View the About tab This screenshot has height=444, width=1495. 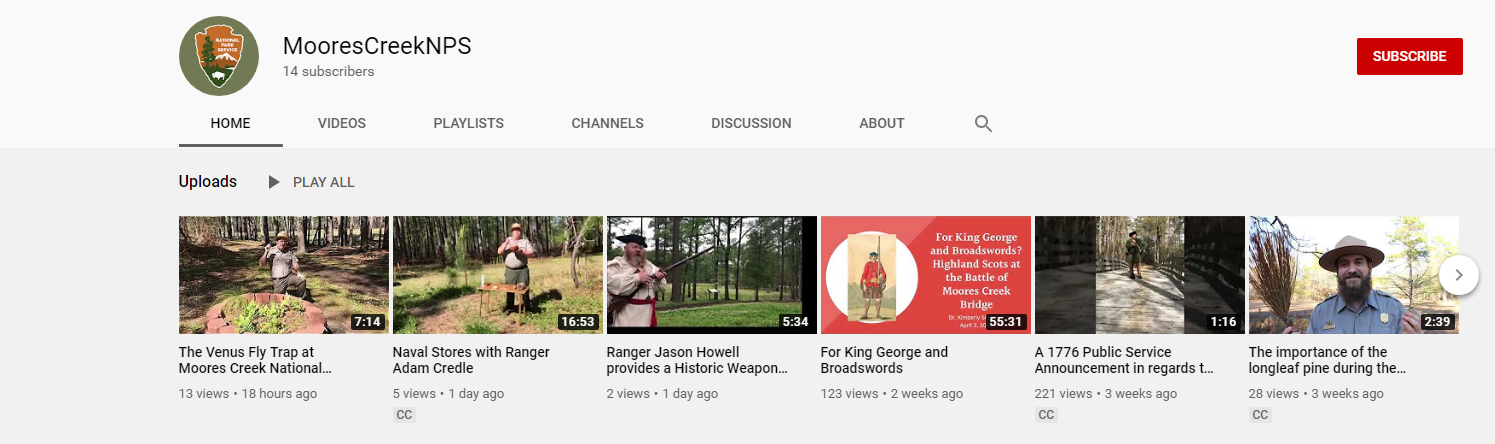tap(882, 123)
